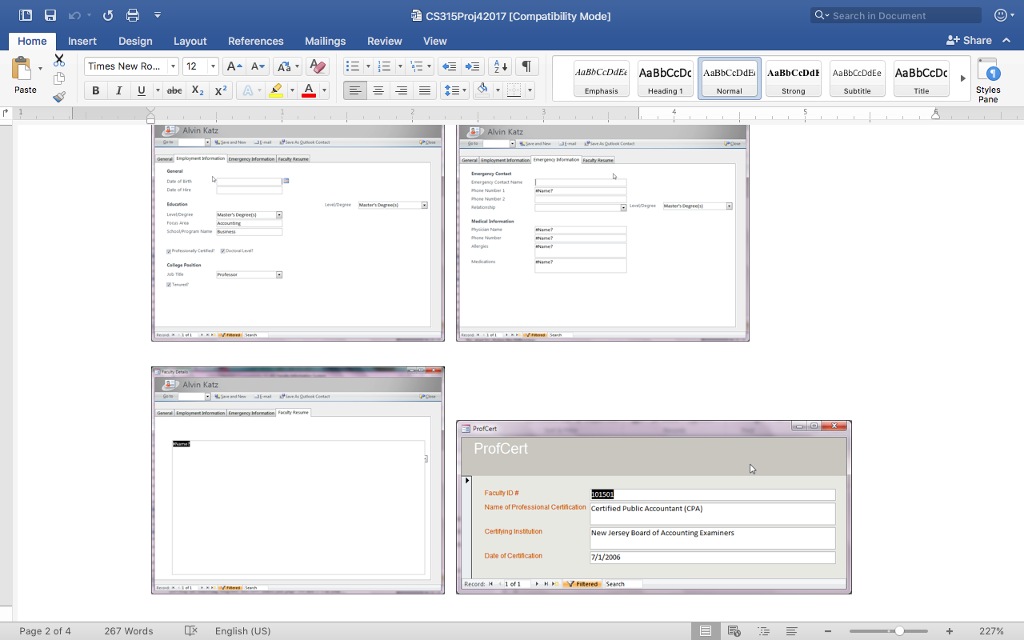This screenshot has width=1024, height=640.
Task: Open the Styles Pane
Action: pos(988,81)
